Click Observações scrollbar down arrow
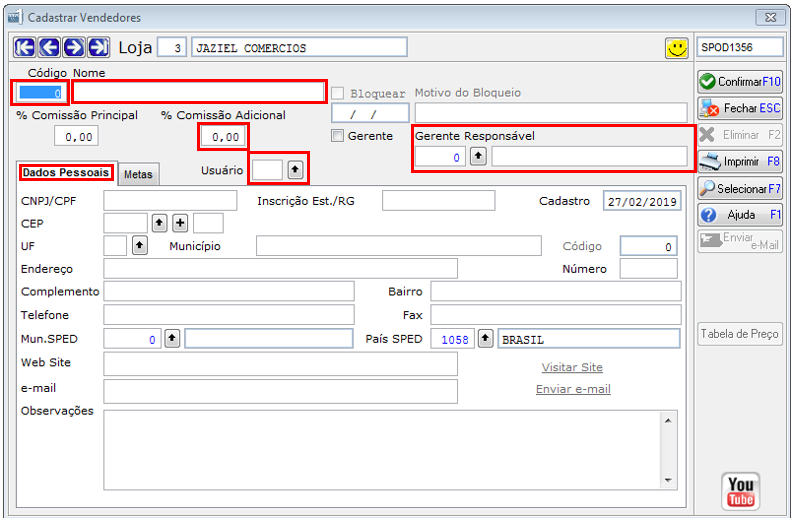Image resolution: width=793 pixels, height=520 pixels. point(668,480)
